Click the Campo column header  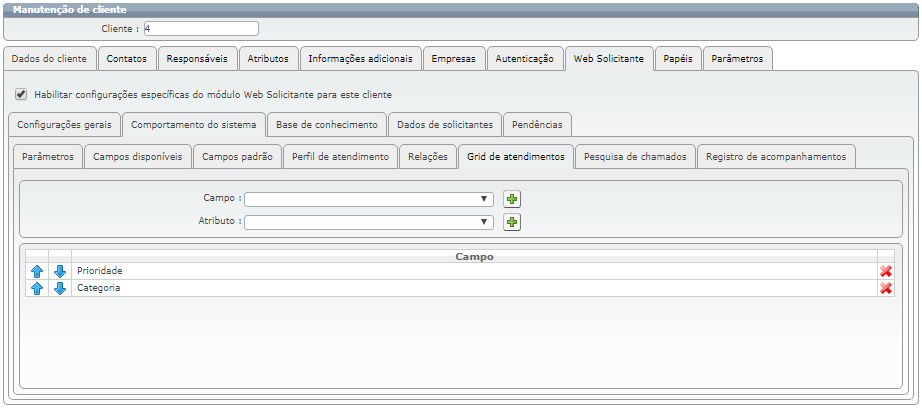coord(475,257)
